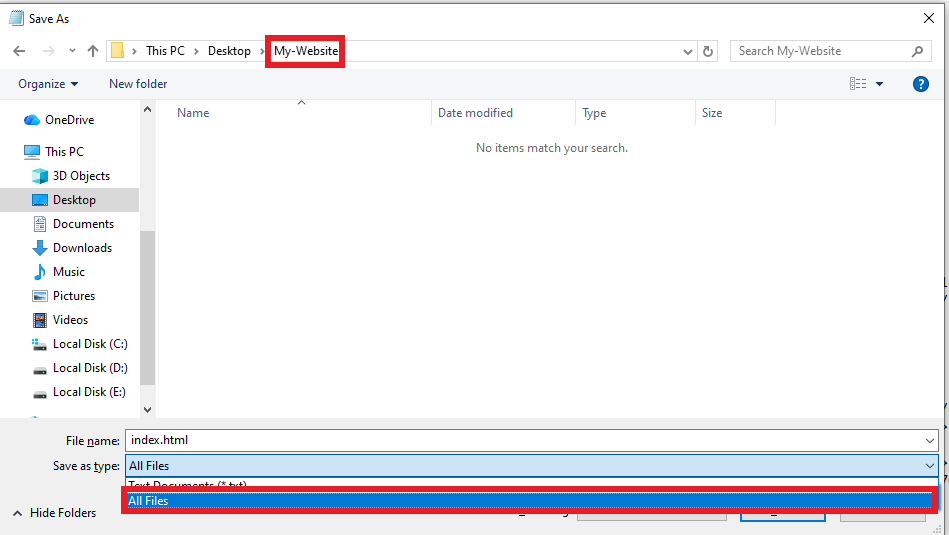Click the OneDrive cloud icon
Image resolution: width=949 pixels, height=535 pixels.
click(31, 120)
